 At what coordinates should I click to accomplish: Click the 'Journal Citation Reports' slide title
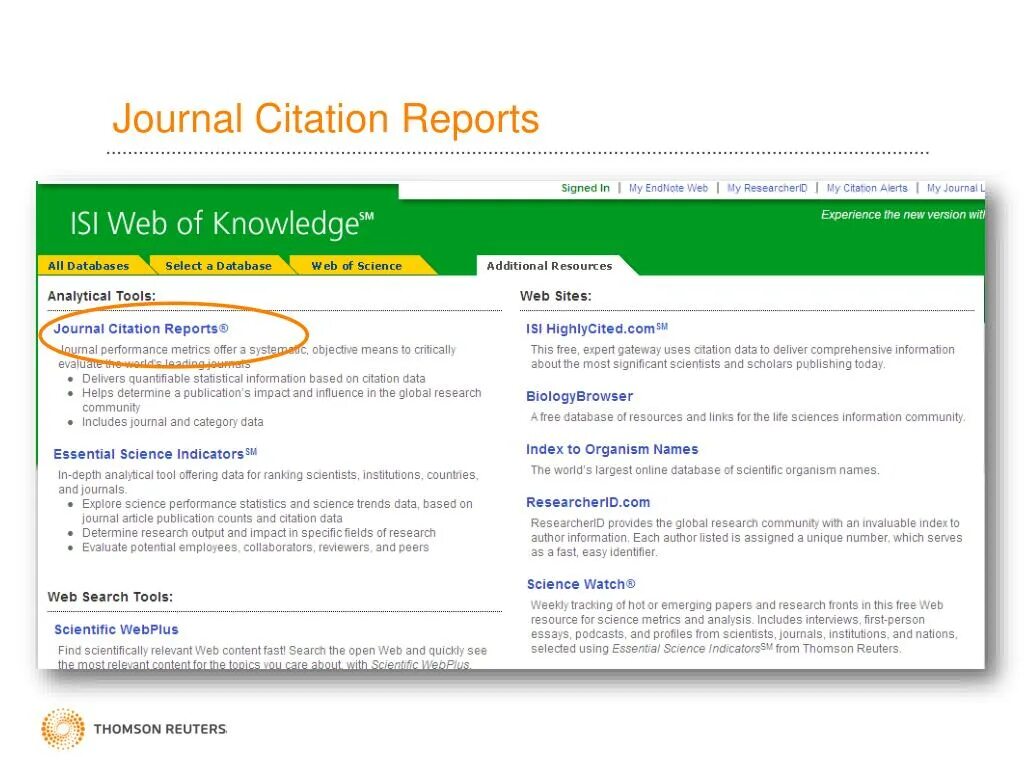tap(326, 119)
